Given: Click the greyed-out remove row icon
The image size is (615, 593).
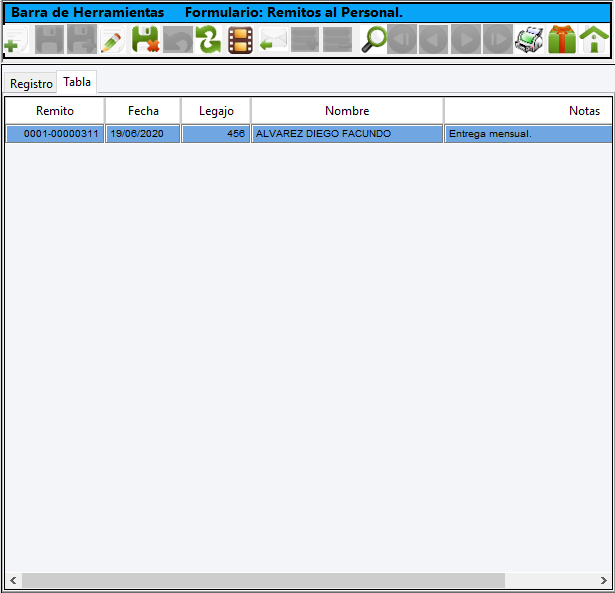Looking at the screenshot, I should coord(337,40).
